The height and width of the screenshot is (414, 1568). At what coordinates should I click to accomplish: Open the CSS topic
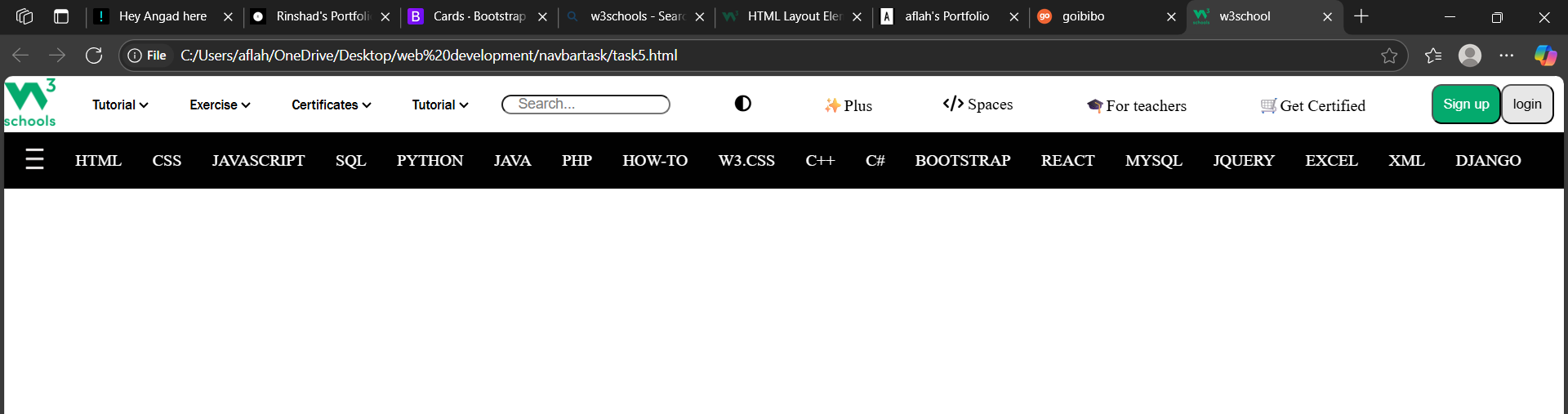tap(167, 161)
